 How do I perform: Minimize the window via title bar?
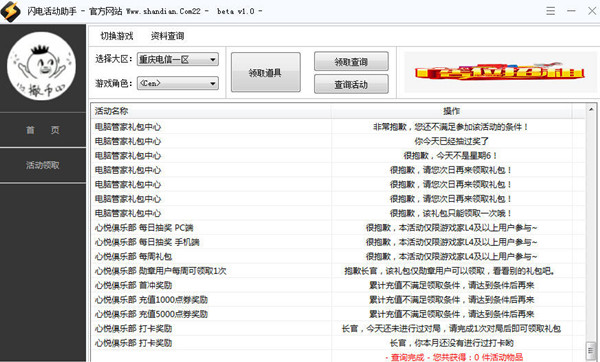[571, 11]
